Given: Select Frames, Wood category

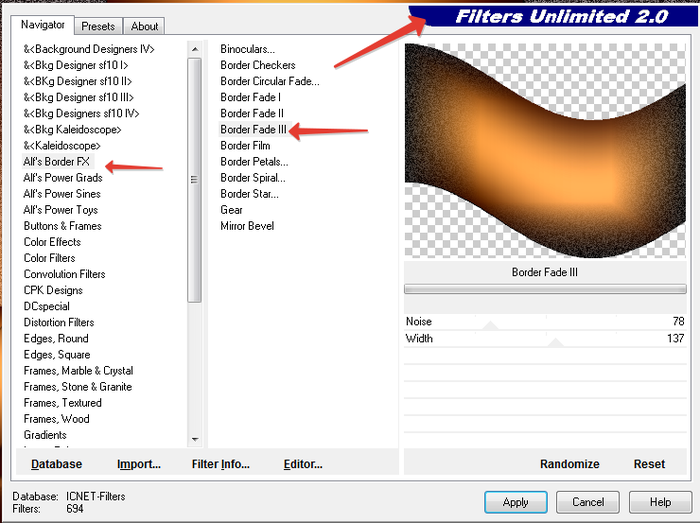Looking at the screenshot, I should coord(57,419).
